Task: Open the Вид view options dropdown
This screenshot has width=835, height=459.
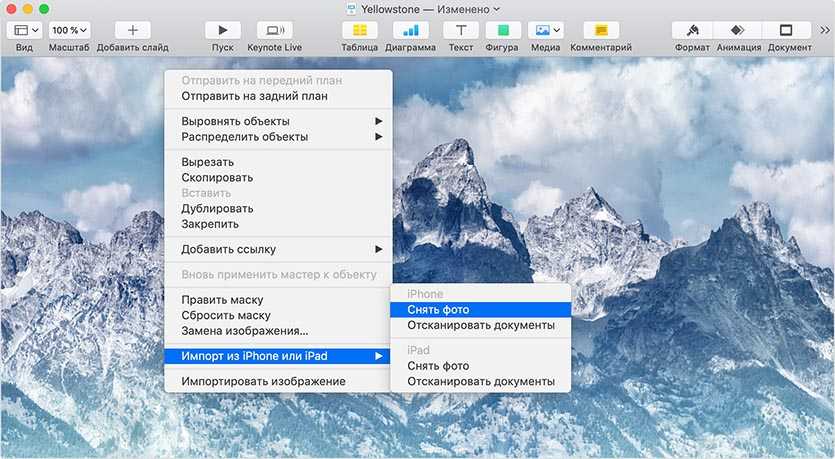Action: pyautogui.click(x=26, y=30)
